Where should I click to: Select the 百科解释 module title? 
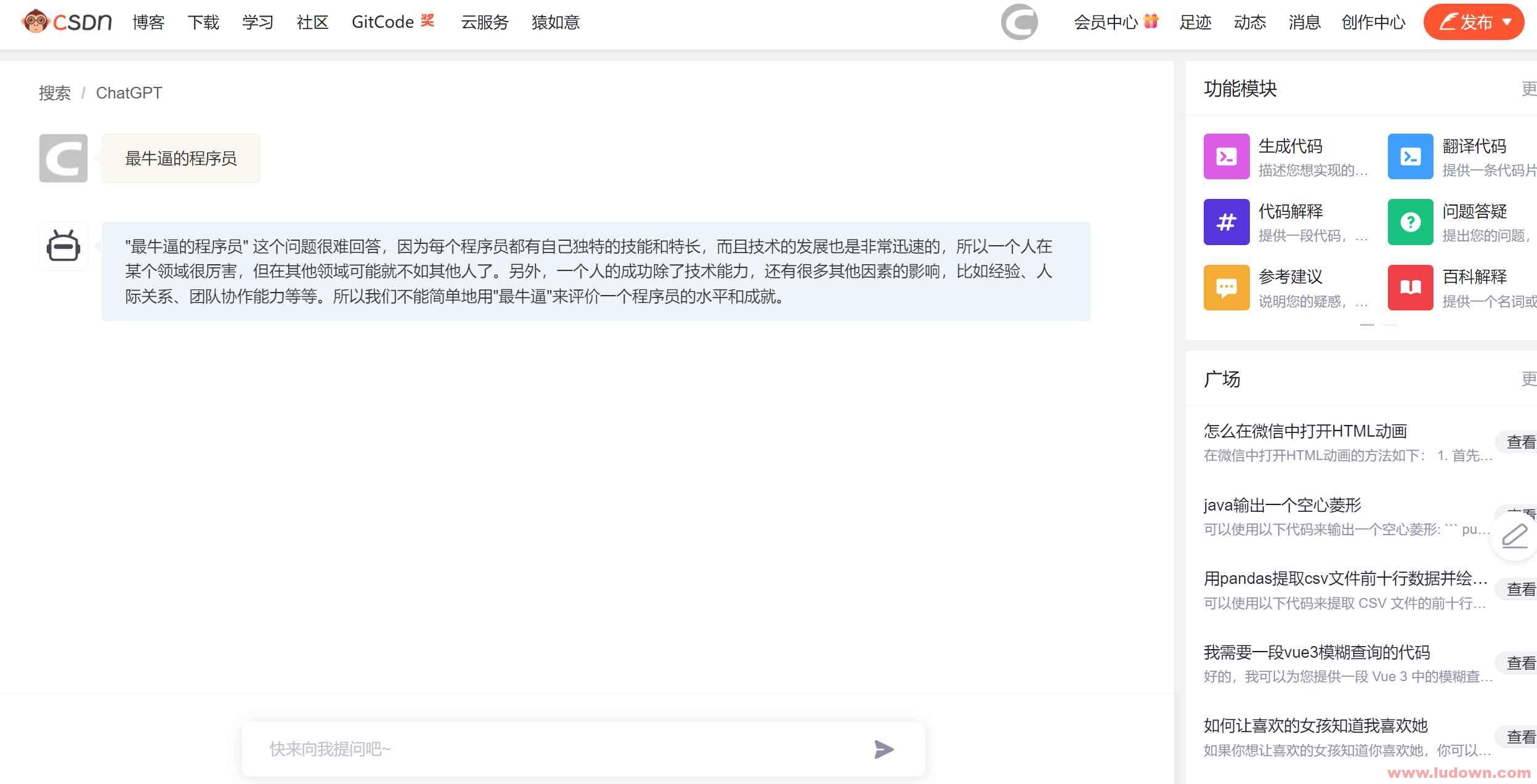[x=1474, y=277]
